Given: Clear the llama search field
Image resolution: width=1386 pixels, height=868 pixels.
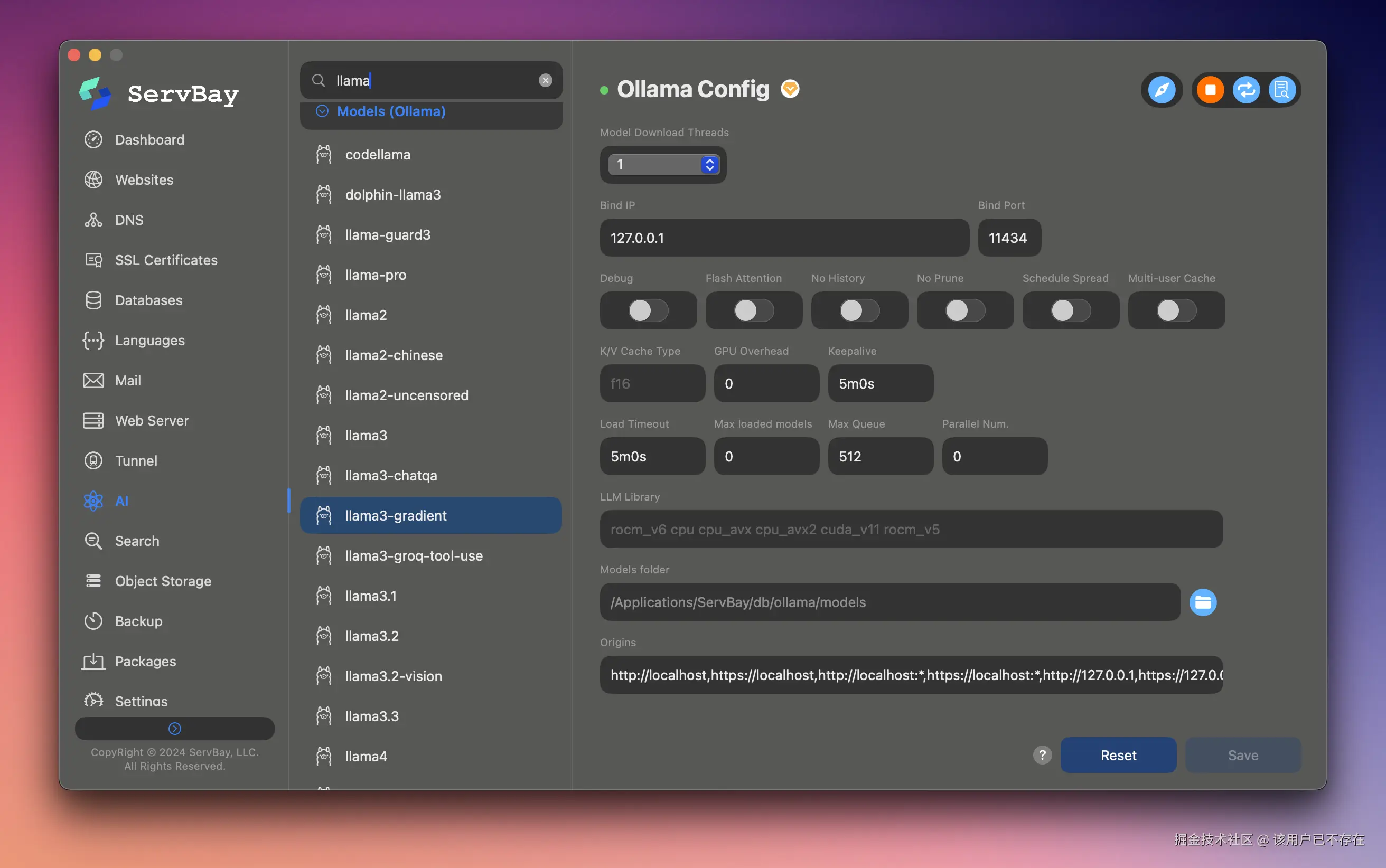Looking at the screenshot, I should tap(545, 80).
